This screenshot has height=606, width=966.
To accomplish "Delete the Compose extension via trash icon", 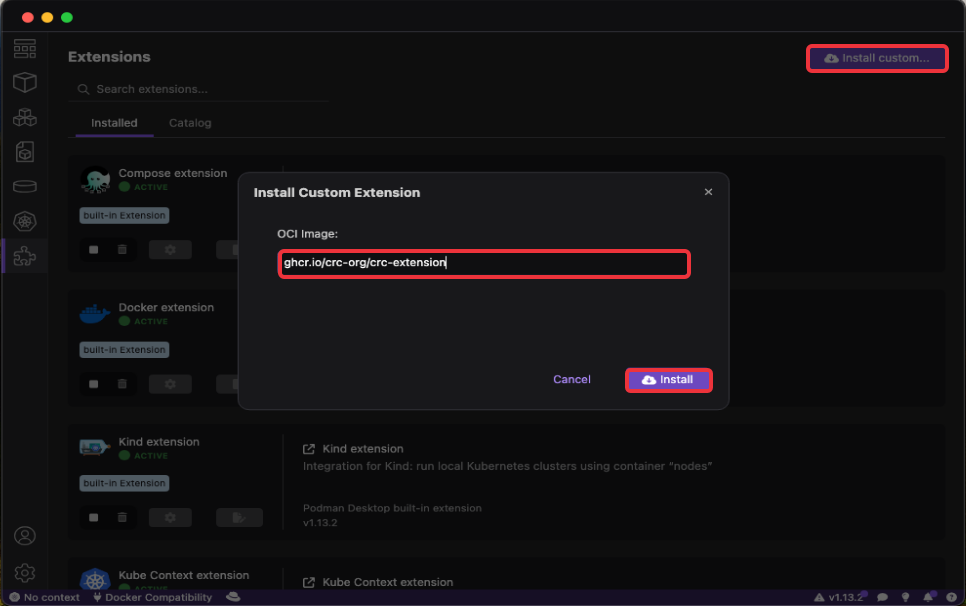I will (122, 249).
